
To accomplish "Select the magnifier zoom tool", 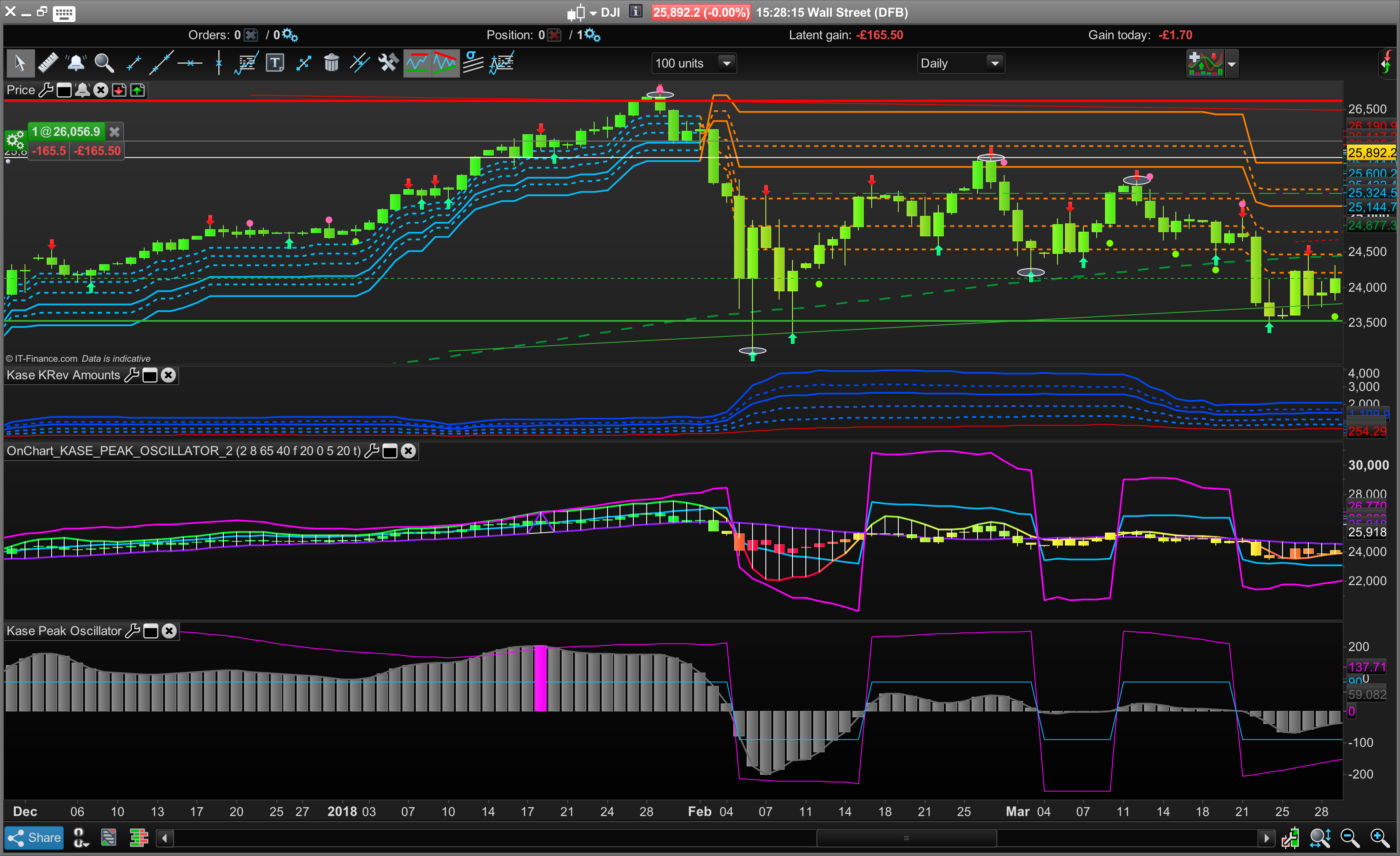I will [104, 63].
